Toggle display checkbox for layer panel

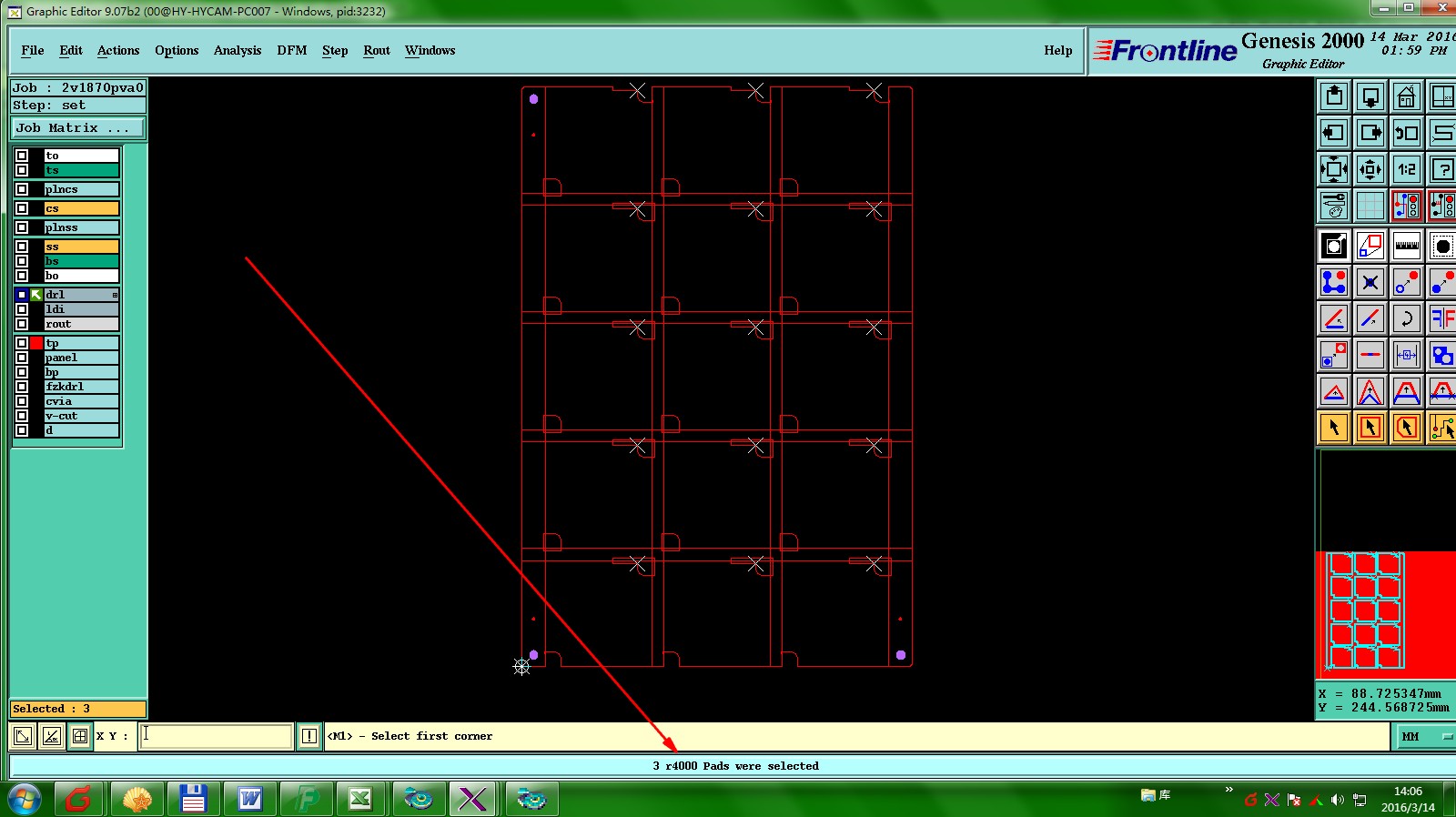pyautogui.click(x=22, y=358)
